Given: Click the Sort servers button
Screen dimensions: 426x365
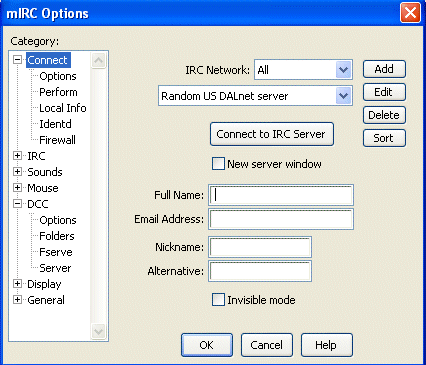Looking at the screenshot, I should click(384, 138).
